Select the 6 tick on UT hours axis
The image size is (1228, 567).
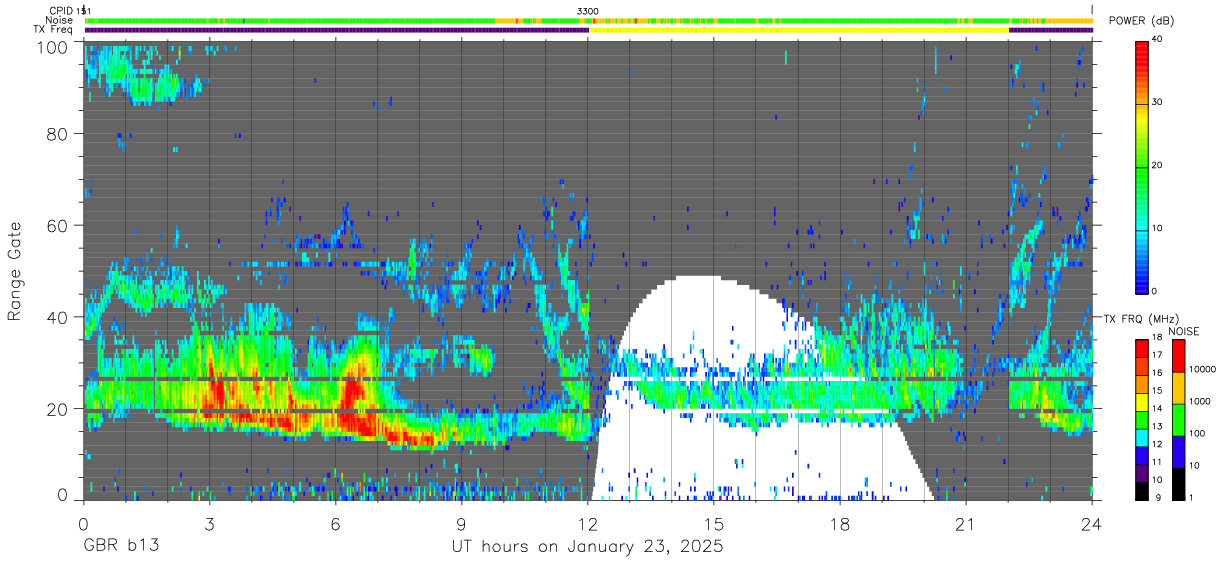335,524
